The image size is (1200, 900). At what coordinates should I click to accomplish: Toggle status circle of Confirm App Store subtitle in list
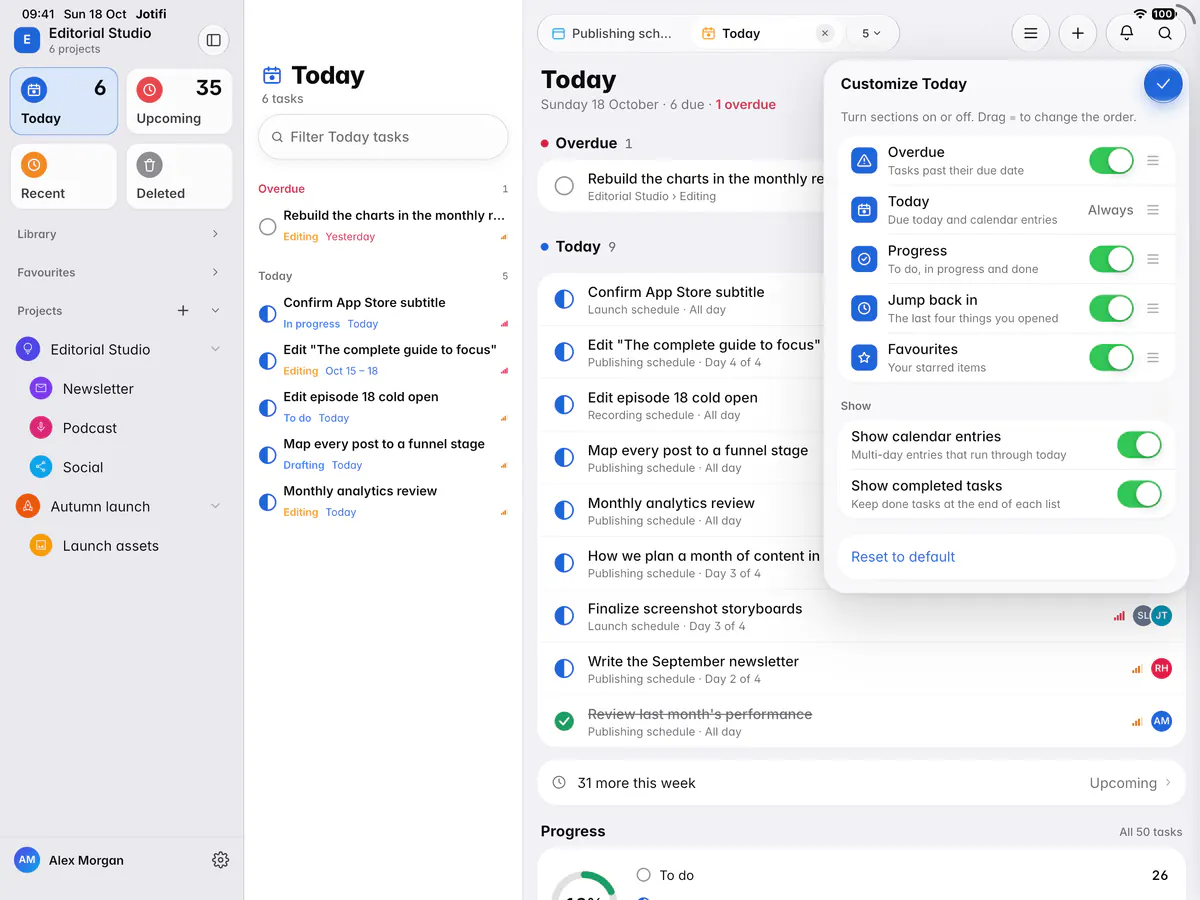[267, 313]
